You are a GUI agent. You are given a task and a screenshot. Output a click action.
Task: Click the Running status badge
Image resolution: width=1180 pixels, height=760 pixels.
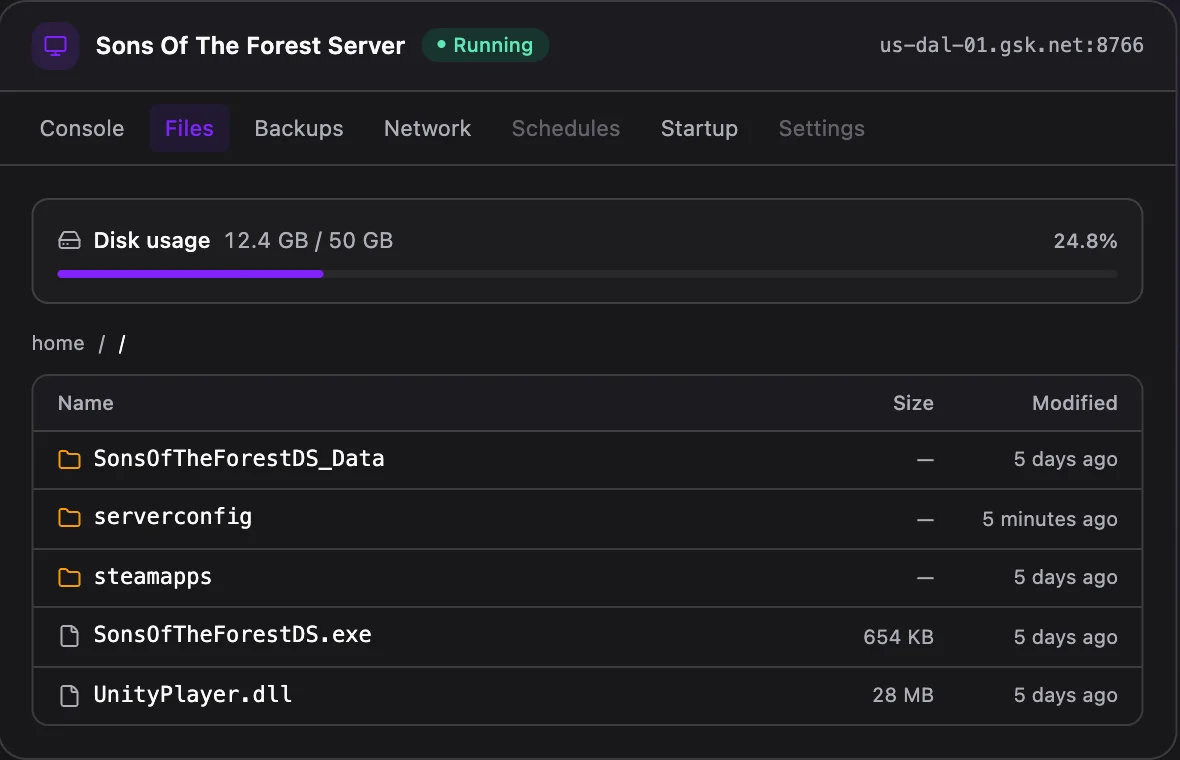tap(485, 45)
